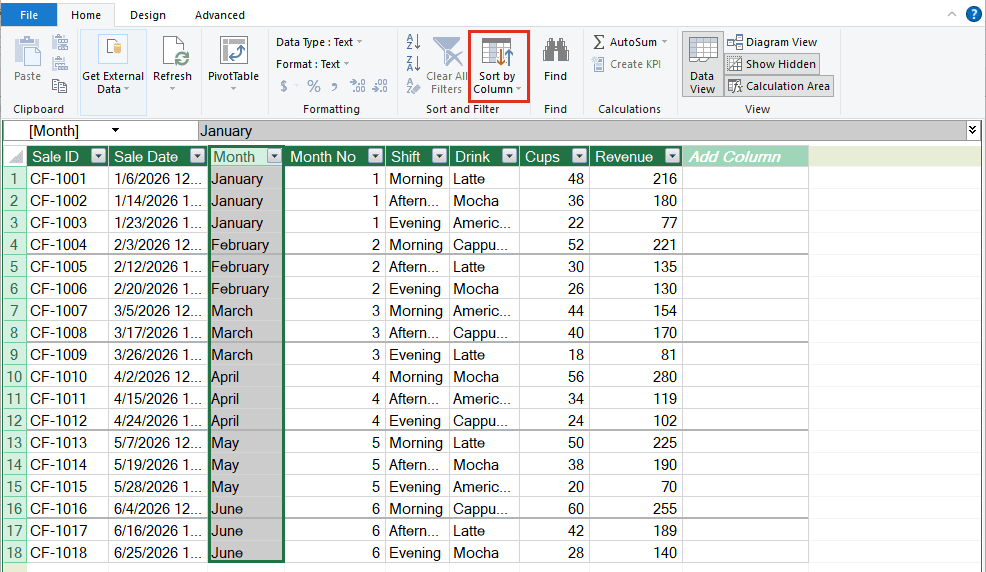Screen dimensions: 986x572
Task: Switch to Data View
Action: [702, 64]
